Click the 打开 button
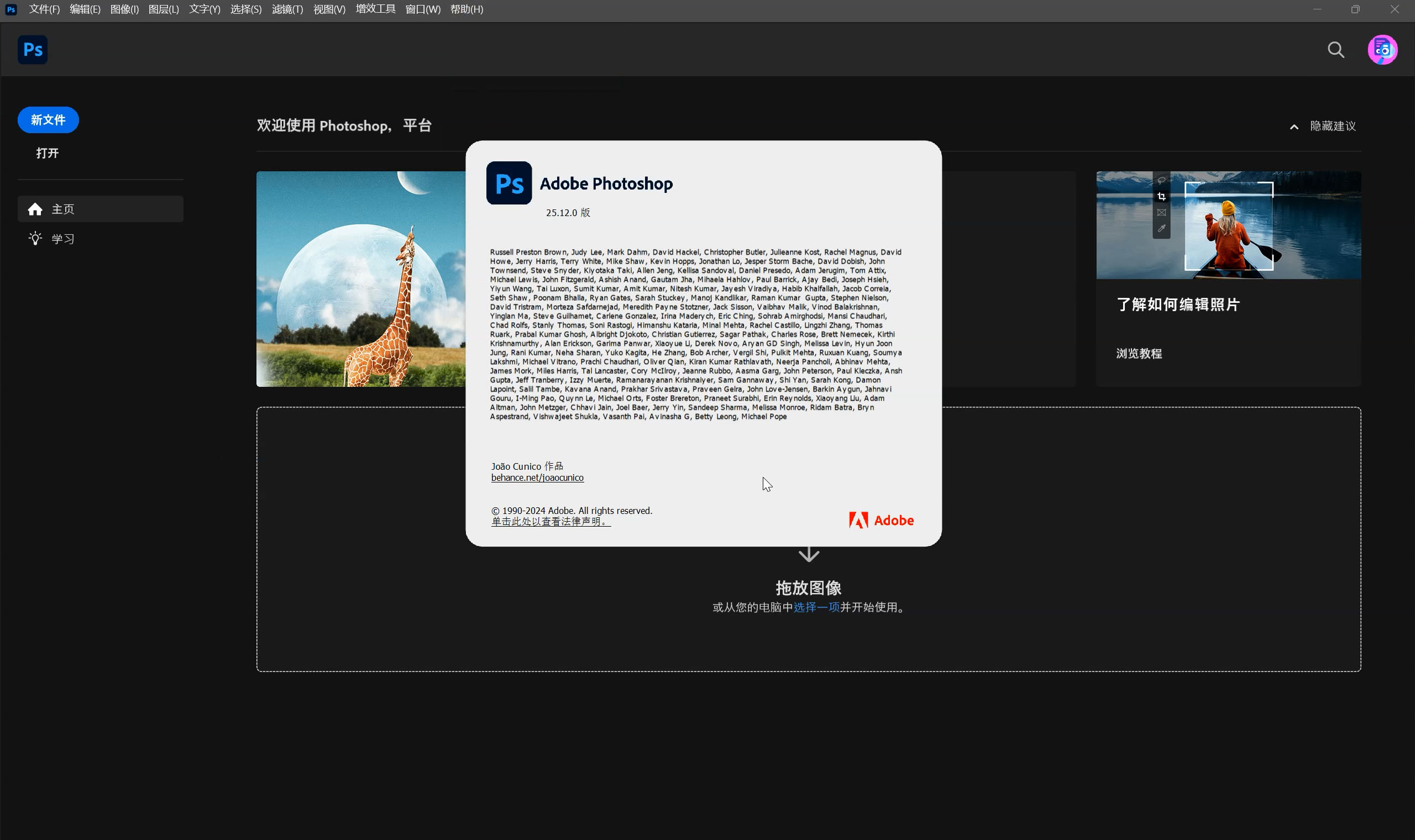 [x=48, y=154]
